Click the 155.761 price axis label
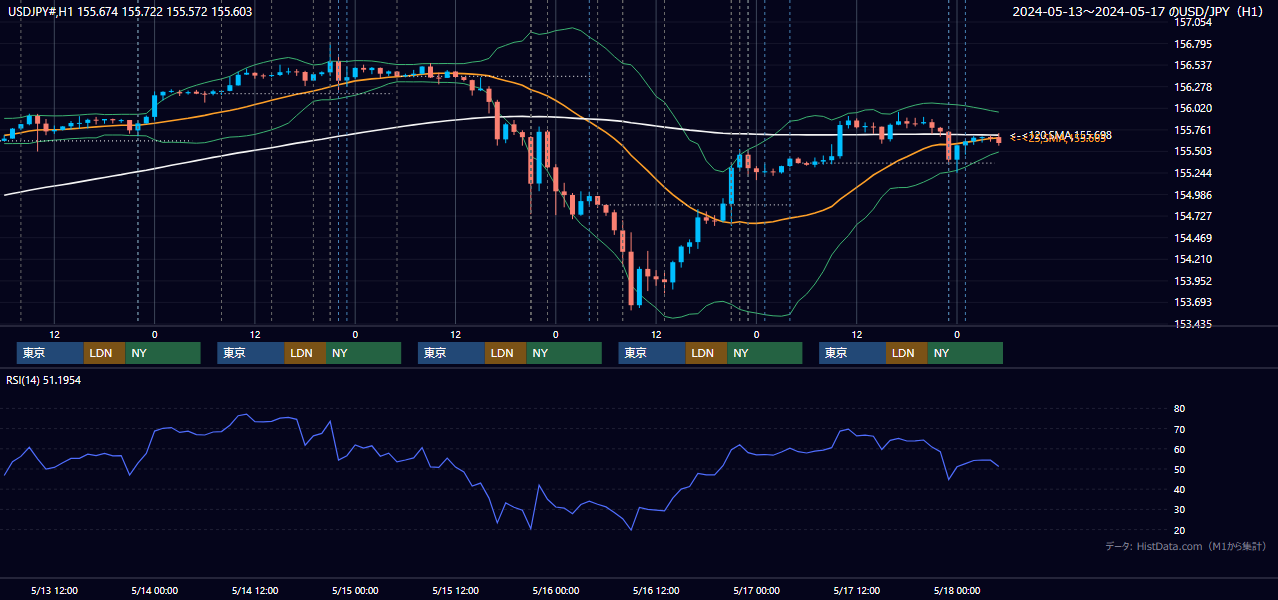The image size is (1278, 600). pos(1193,130)
